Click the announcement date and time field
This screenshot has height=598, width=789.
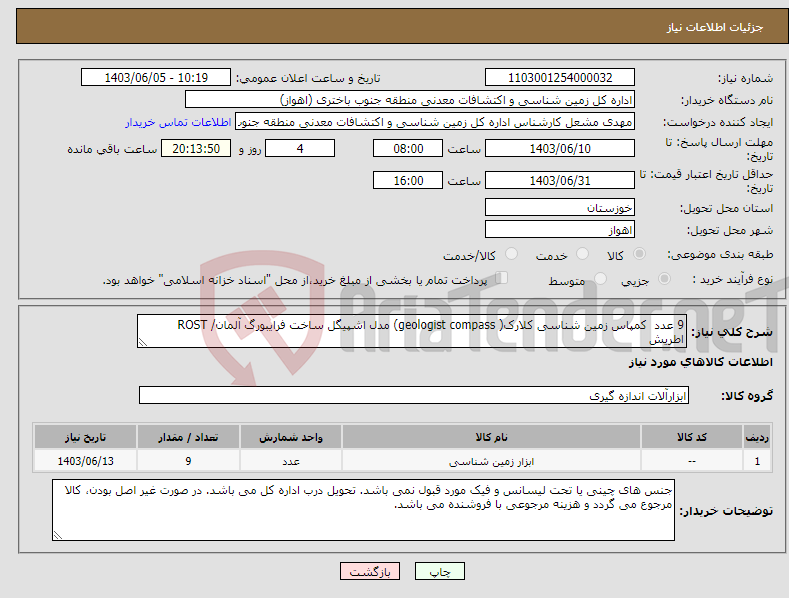pyautogui.click(x=156, y=78)
